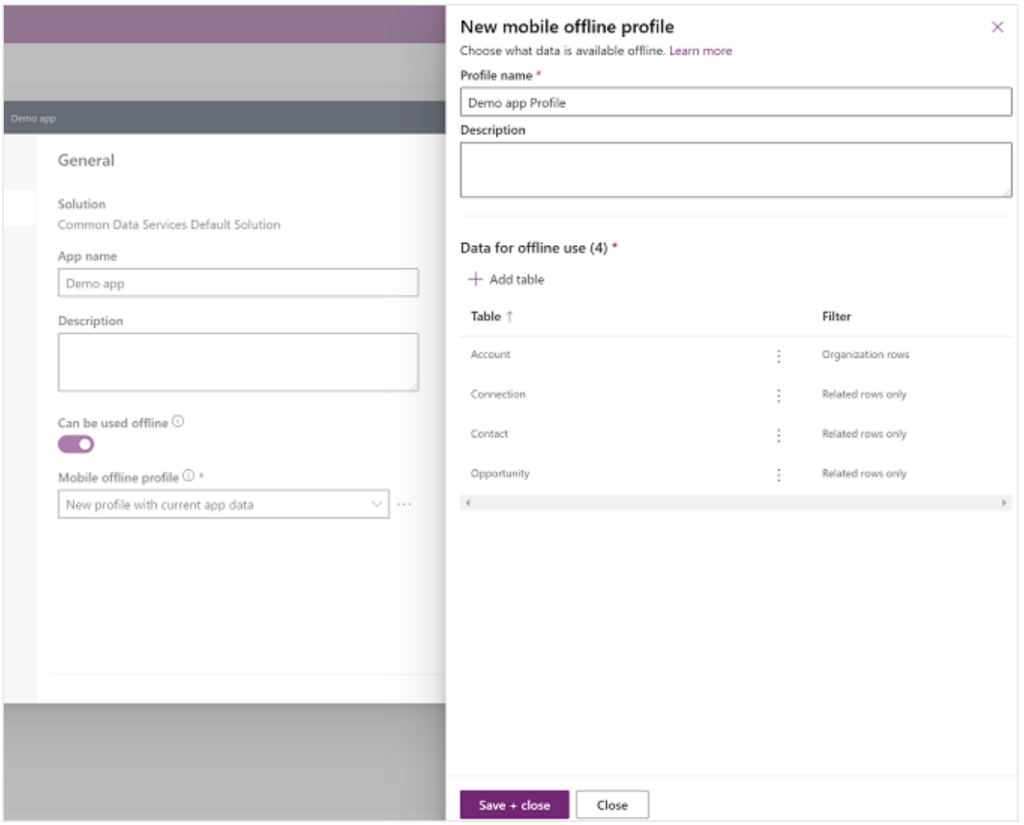
Task: Click the plus icon beside Add table
Action: [x=476, y=280]
